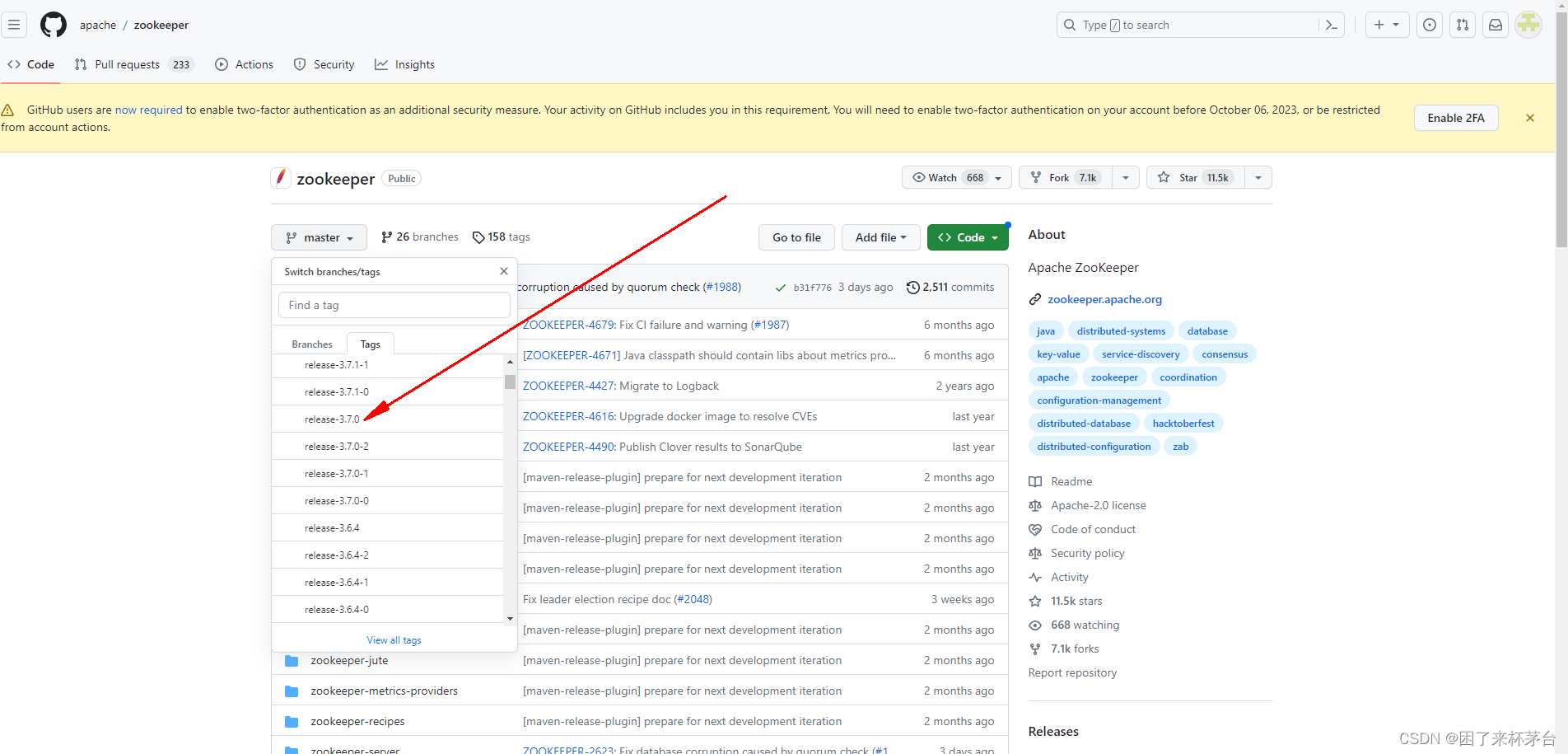This screenshot has width=1568, height=754.
Task: Switch to the Pull requests tab
Action: (x=134, y=64)
